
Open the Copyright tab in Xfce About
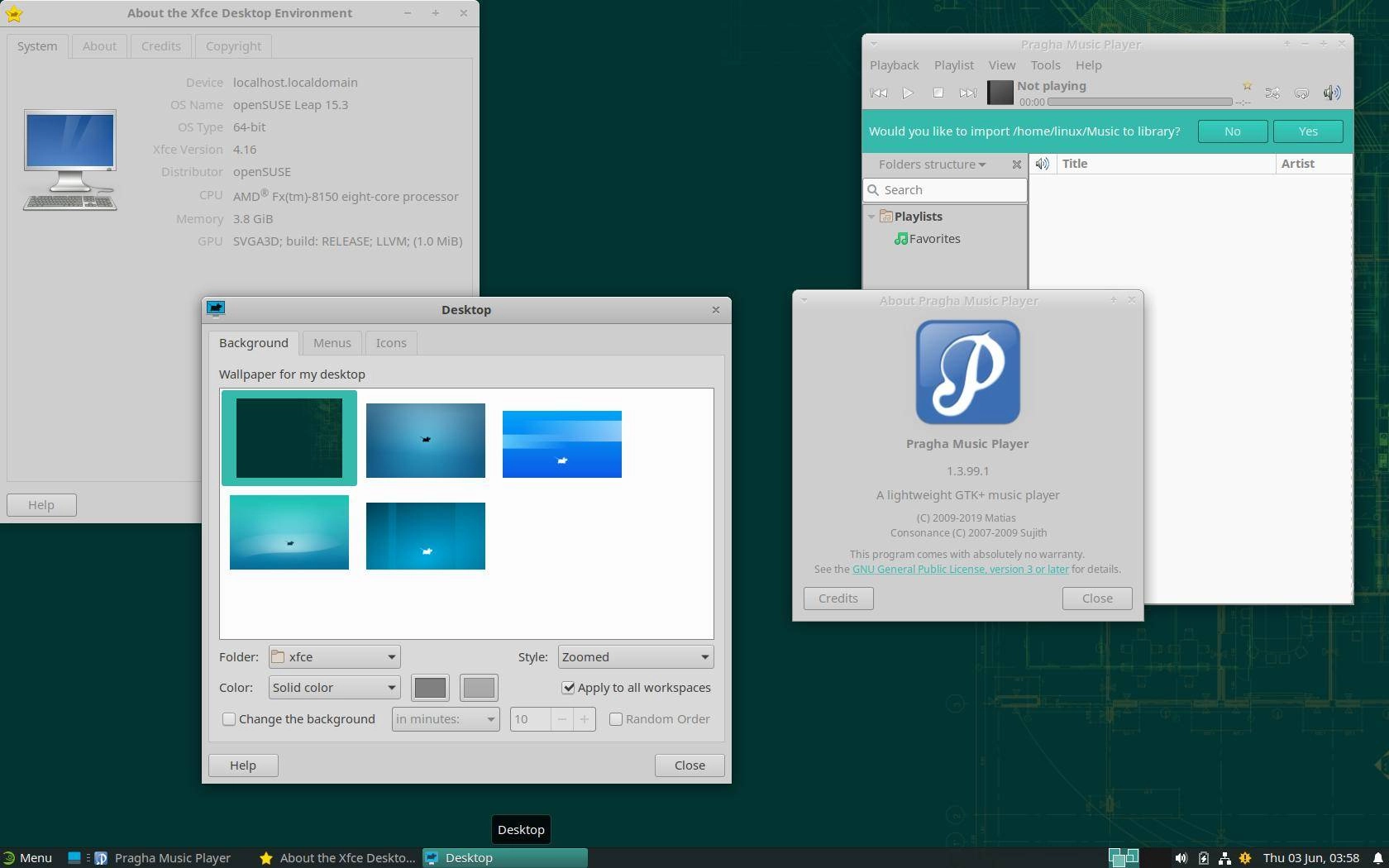(233, 46)
